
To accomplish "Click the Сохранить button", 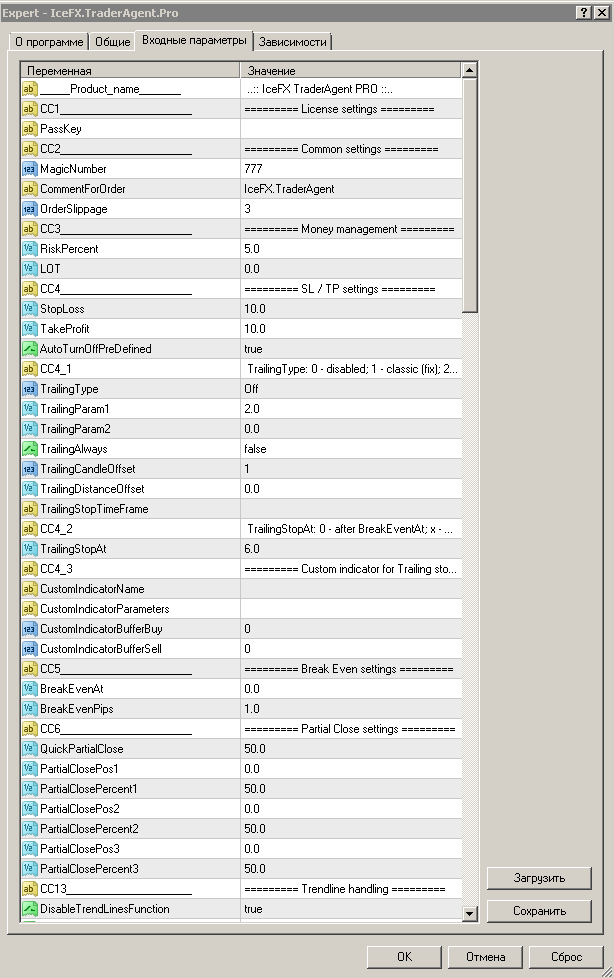I will 539,911.
